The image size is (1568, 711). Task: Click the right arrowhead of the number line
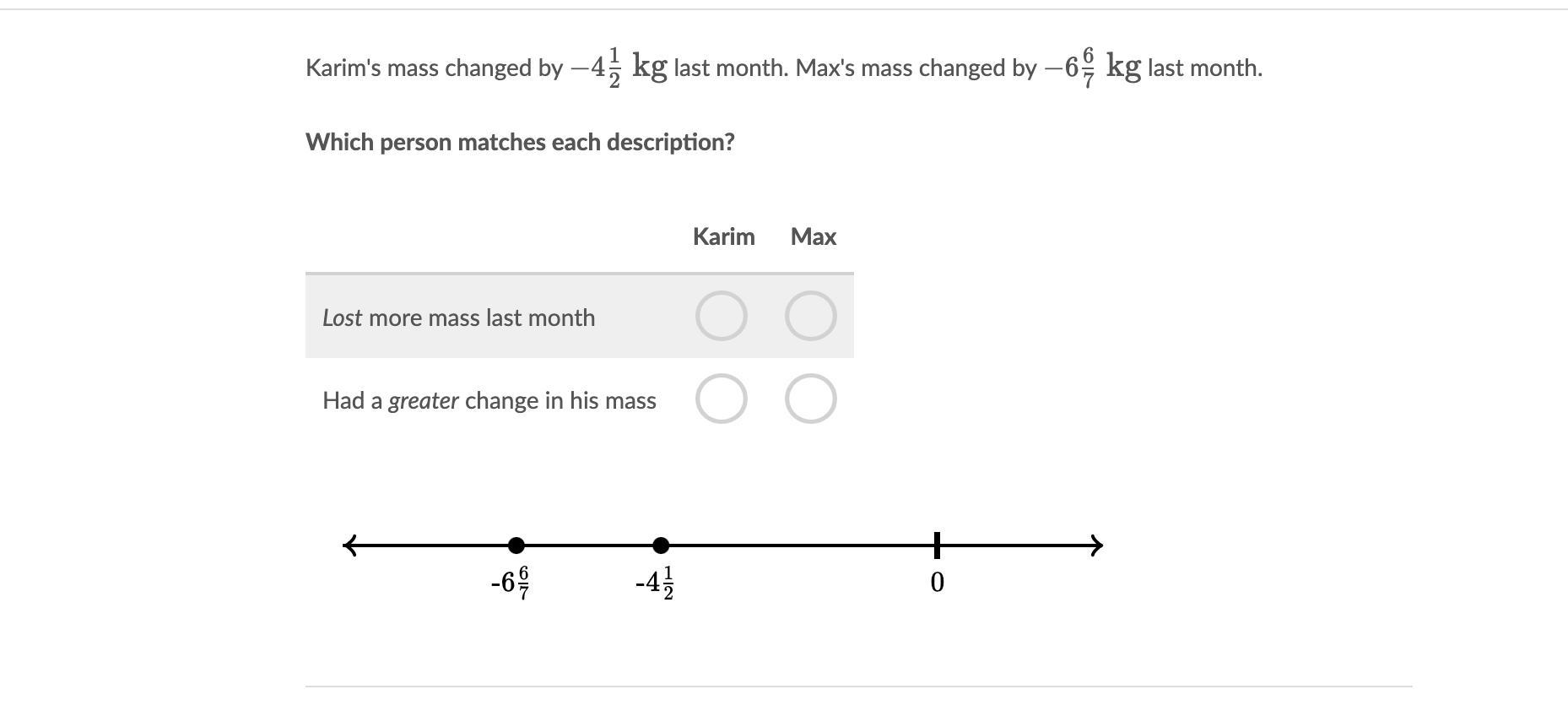pos(1096,545)
